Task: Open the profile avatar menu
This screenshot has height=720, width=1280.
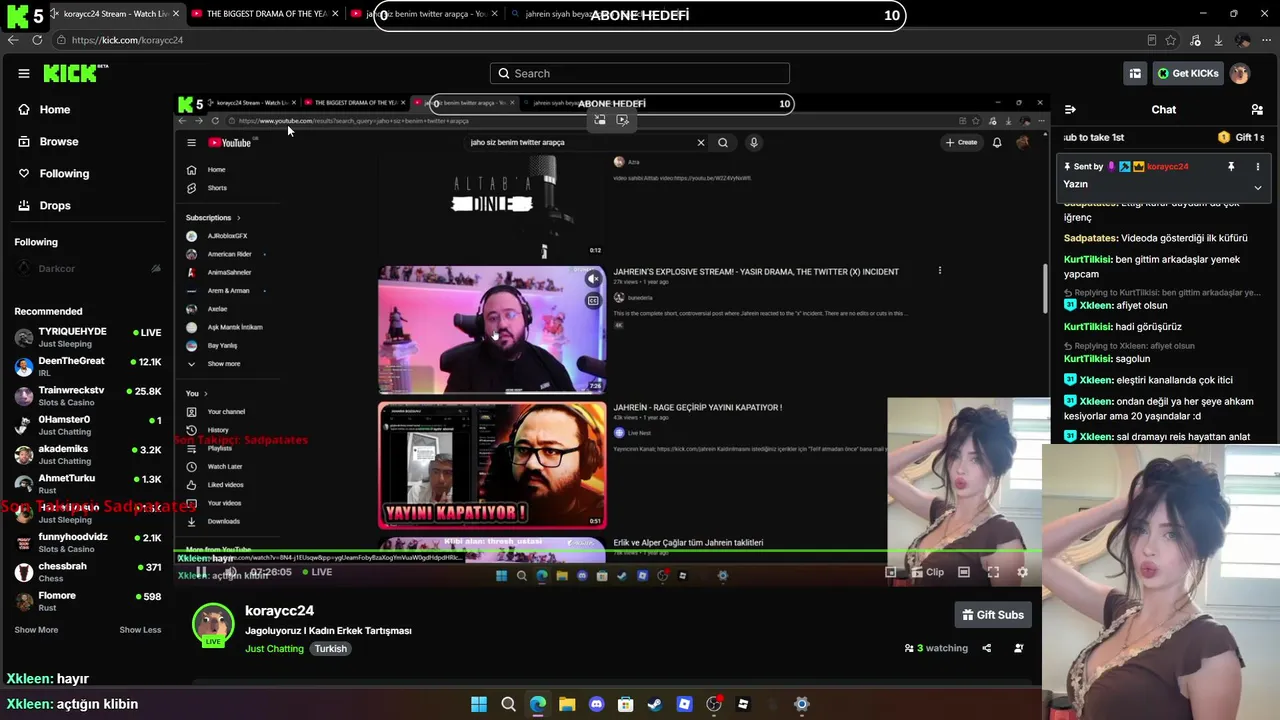Action: click(x=1240, y=73)
